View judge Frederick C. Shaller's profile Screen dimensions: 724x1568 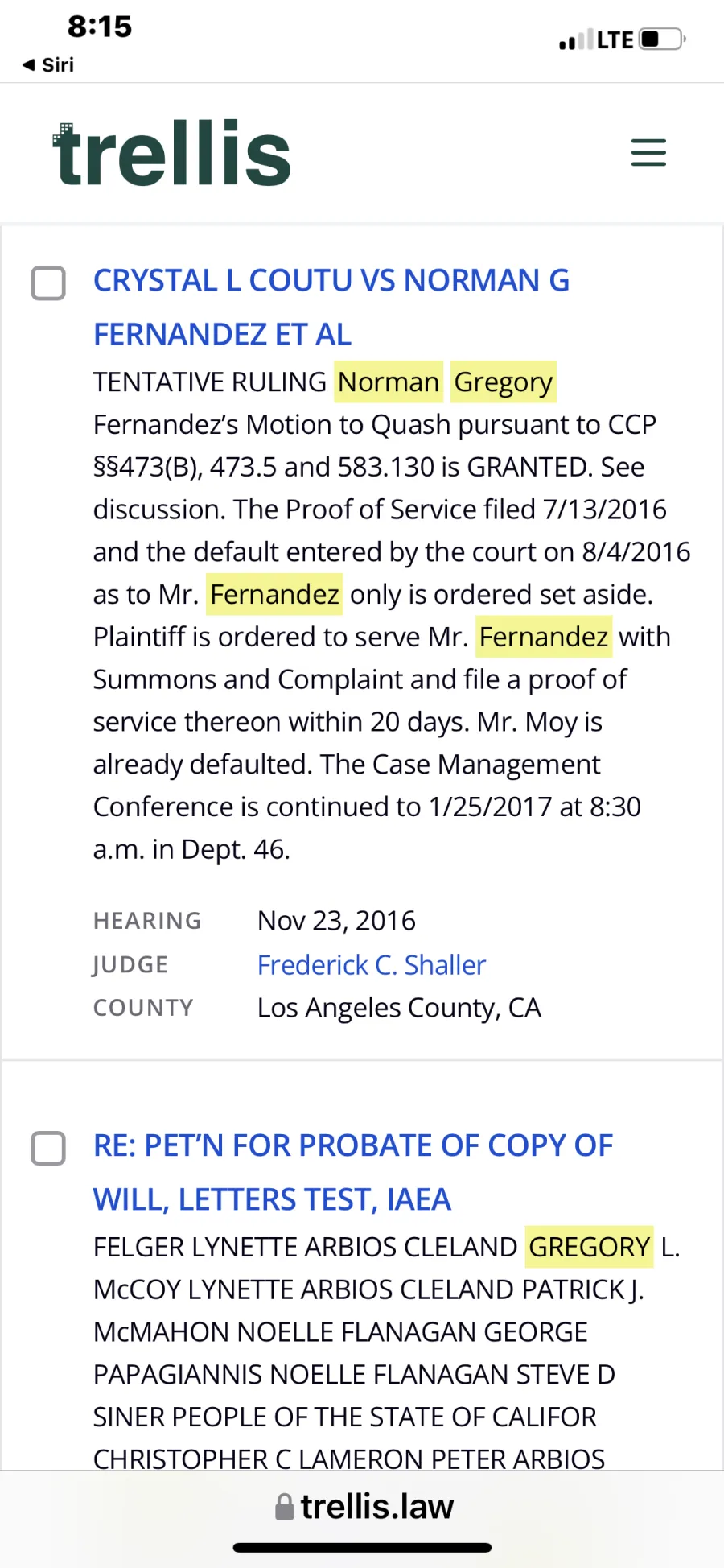click(371, 964)
